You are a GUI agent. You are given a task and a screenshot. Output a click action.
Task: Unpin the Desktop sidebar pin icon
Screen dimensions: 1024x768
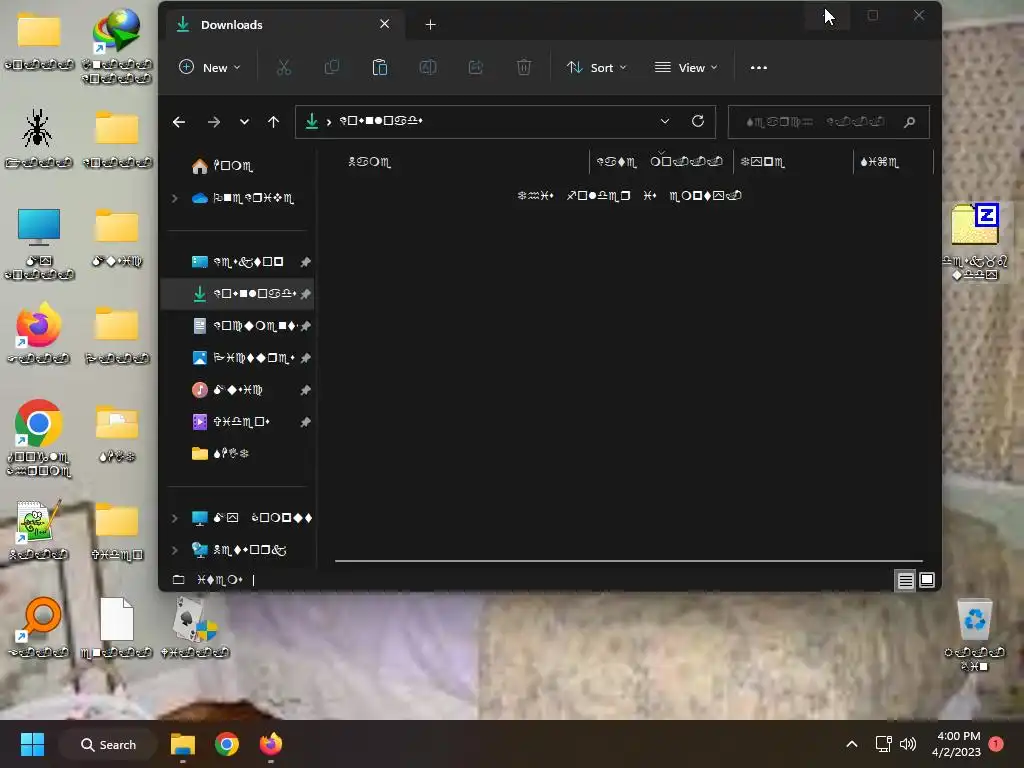click(305, 262)
